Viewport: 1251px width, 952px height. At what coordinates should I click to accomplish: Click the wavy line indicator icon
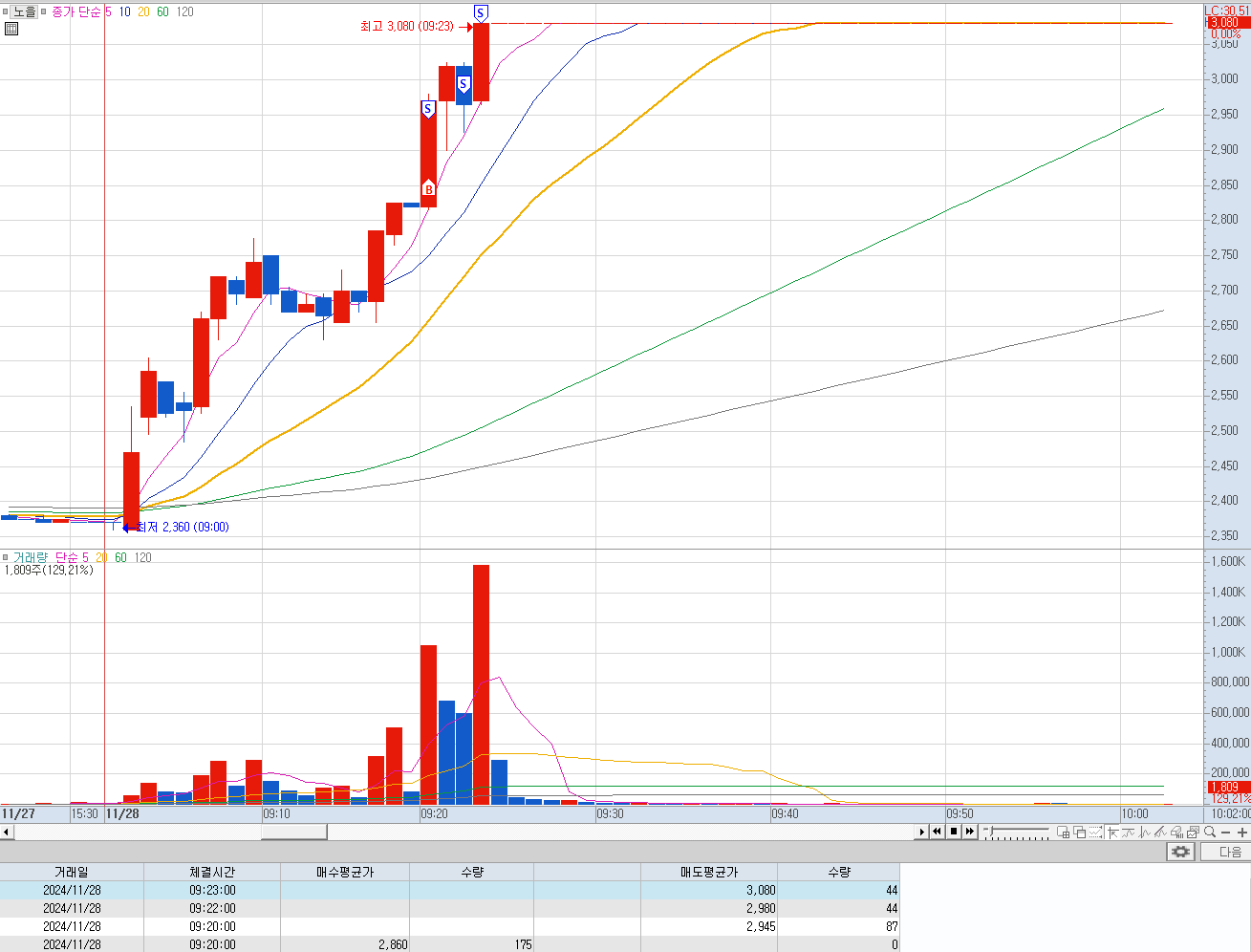coord(1128,833)
